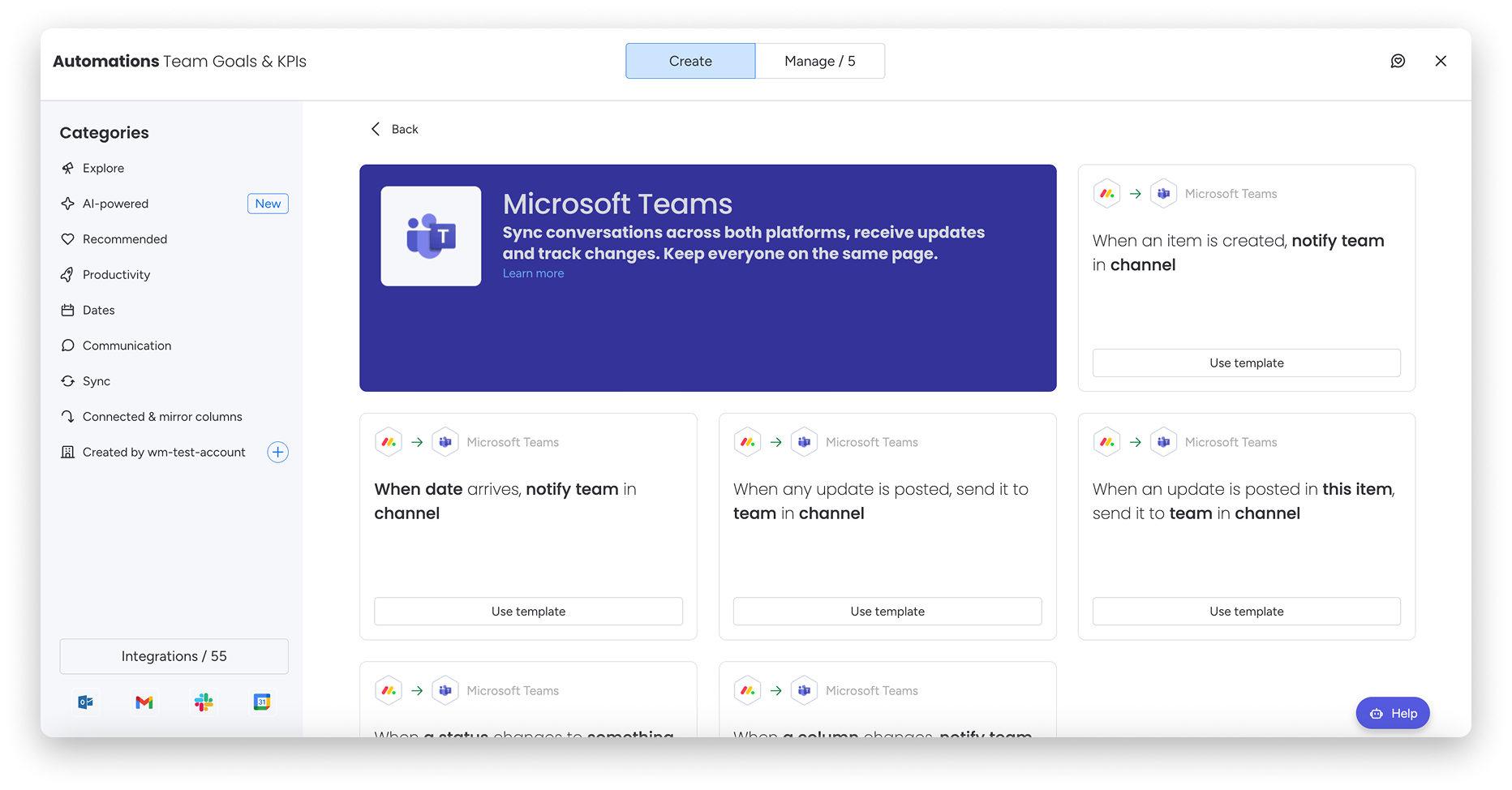This screenshot has height=790, width=1512.
Task: Open the Slack integration icon
Action: 204,702
